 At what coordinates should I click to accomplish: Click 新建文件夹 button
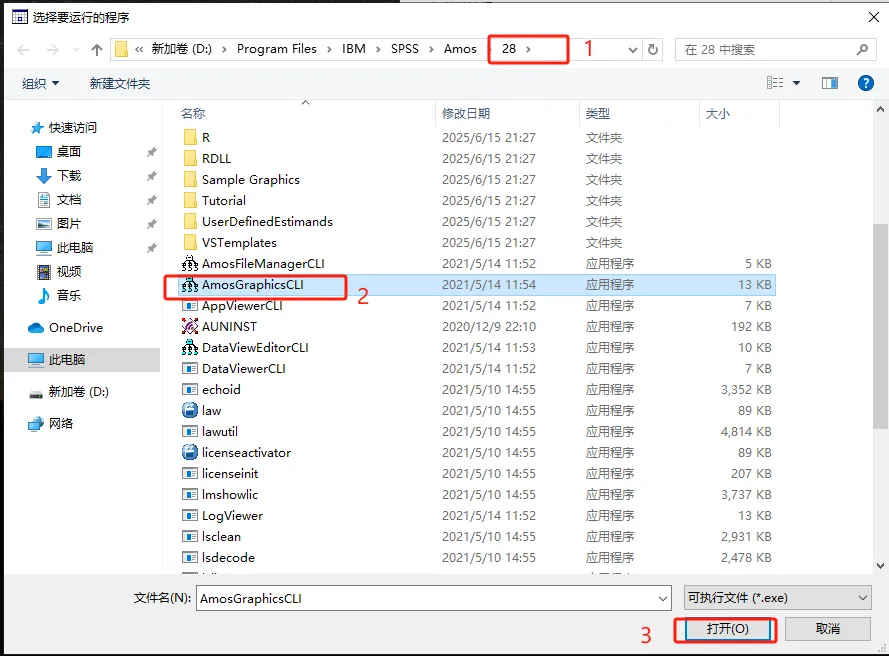pyautogui.click(x=120, y=83)
